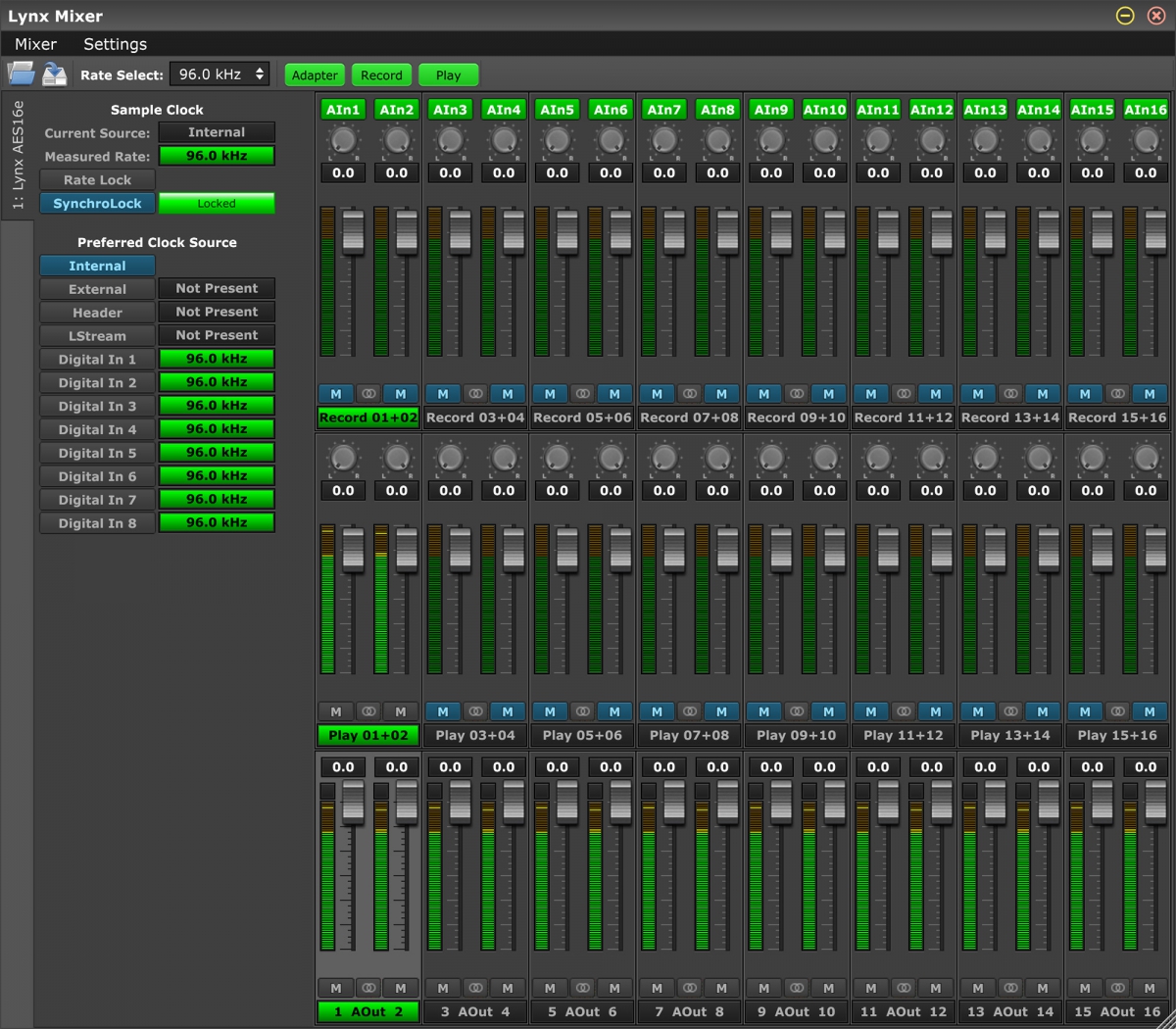Select the AIn16 input channel label
Screen dimensions: 1176x1029
pyautogui.click(x=1146, y=109)
